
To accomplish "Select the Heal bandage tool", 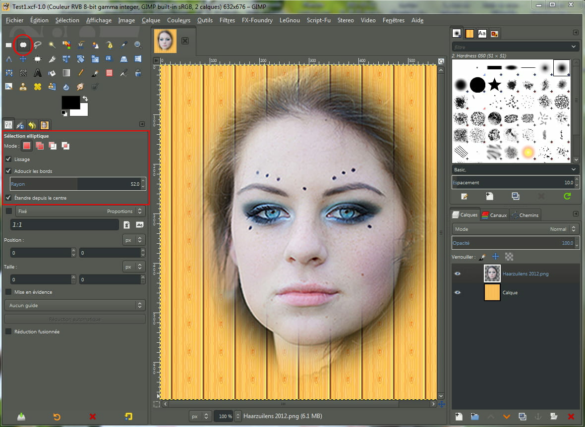I will coord(38,87).
